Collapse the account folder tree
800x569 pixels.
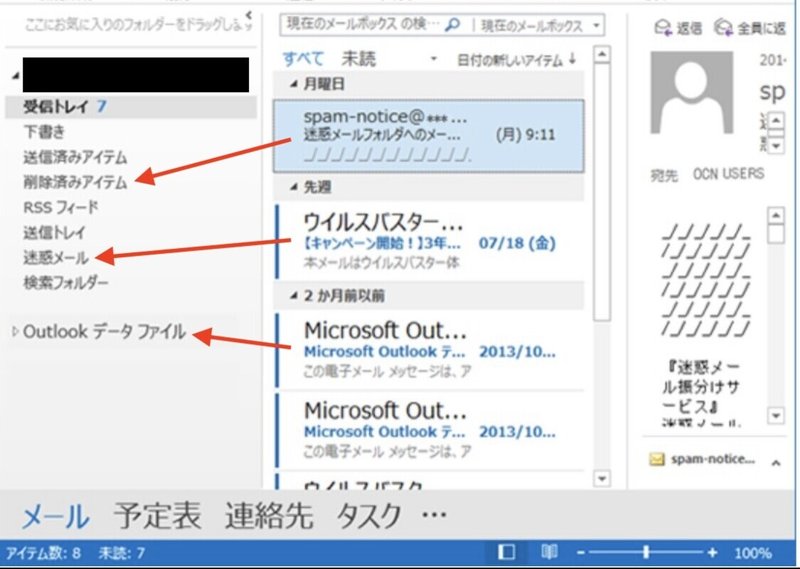coord(15,76)
